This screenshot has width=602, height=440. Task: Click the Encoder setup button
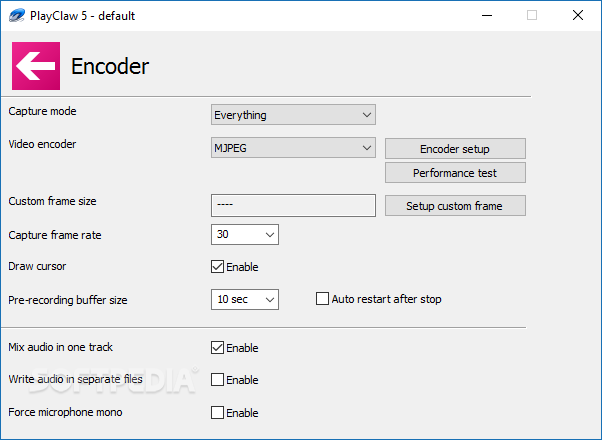pos(455,149)
